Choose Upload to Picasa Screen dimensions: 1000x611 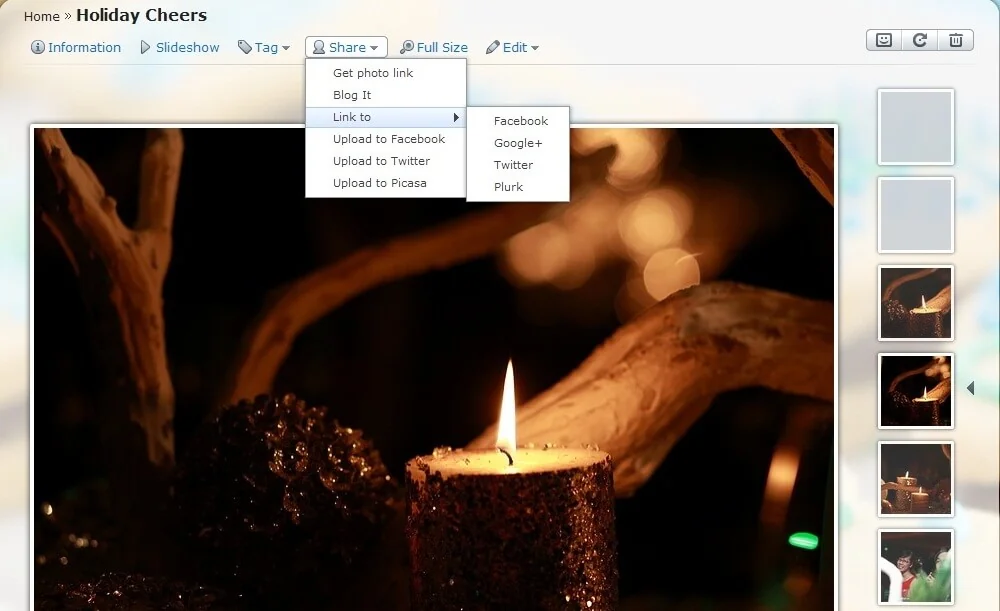pos(379,183)
